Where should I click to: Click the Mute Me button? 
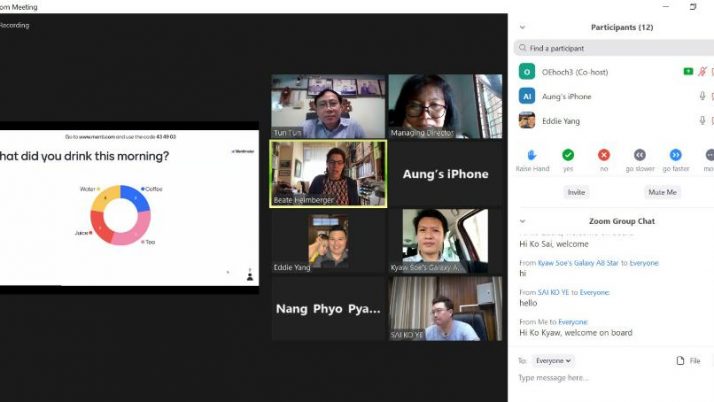tap(662, 192)
